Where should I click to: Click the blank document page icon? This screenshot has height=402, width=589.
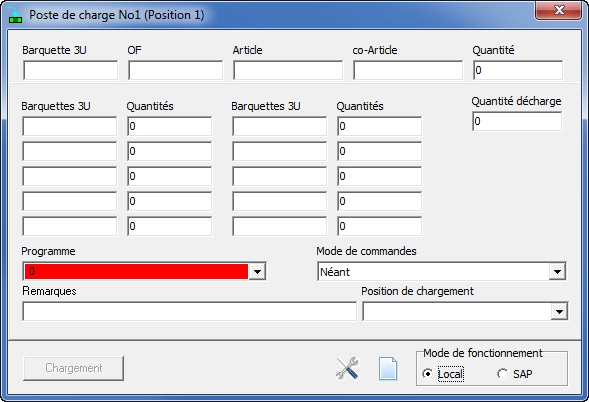tap(388, 369)
